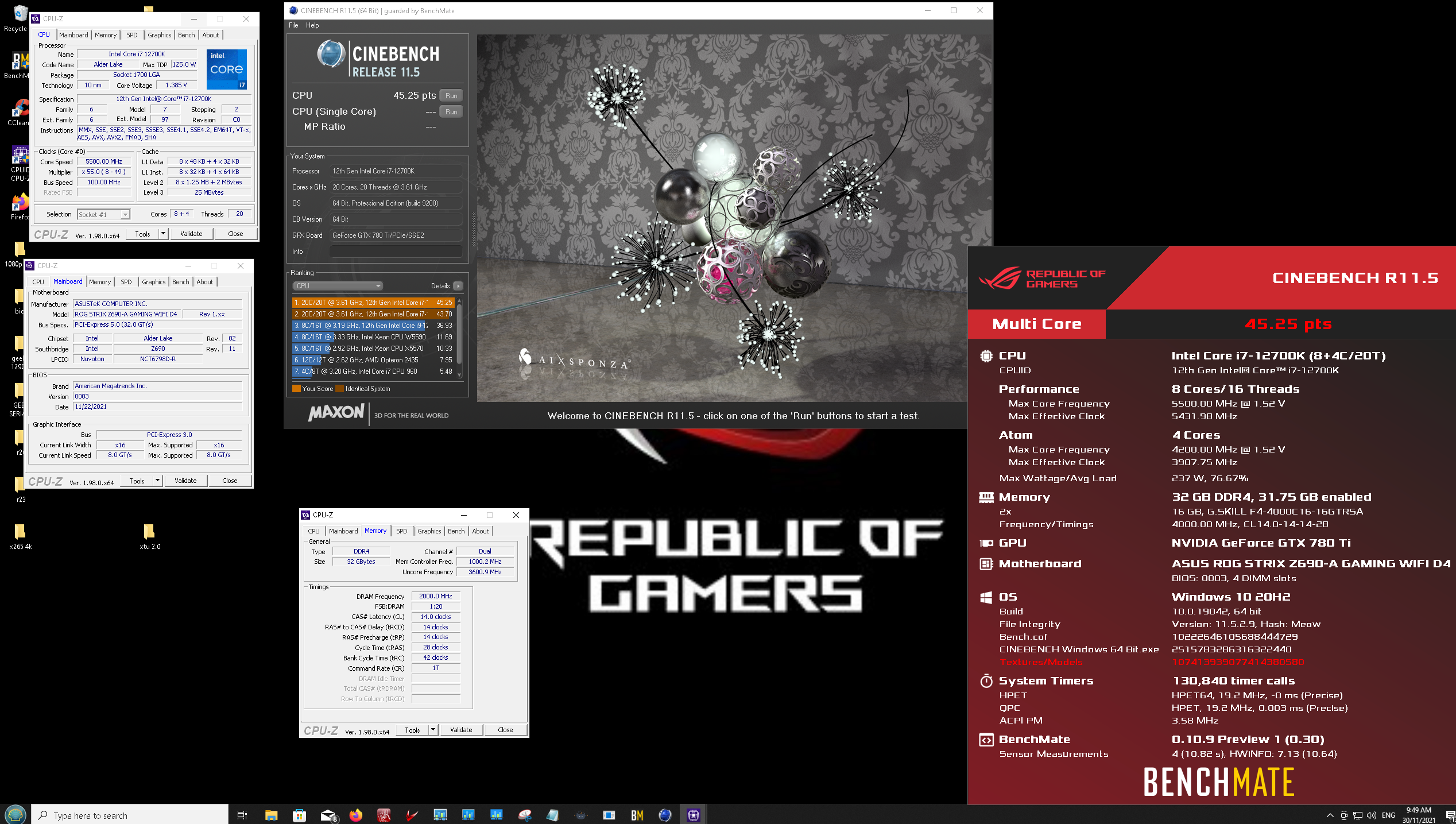Open volume control in system tray

[x=1372, y=815]
